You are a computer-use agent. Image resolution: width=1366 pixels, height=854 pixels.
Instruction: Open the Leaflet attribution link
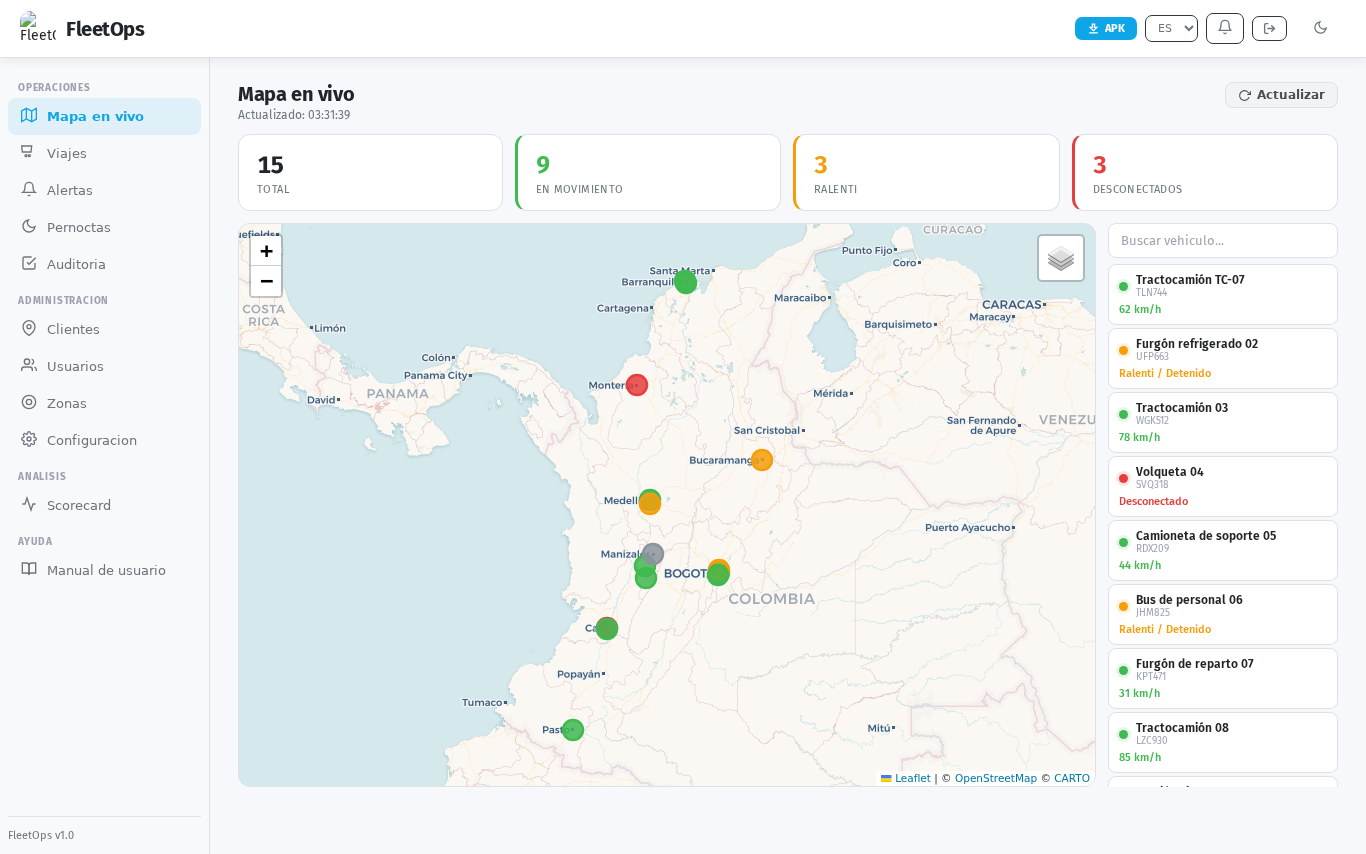click(905, 778)
